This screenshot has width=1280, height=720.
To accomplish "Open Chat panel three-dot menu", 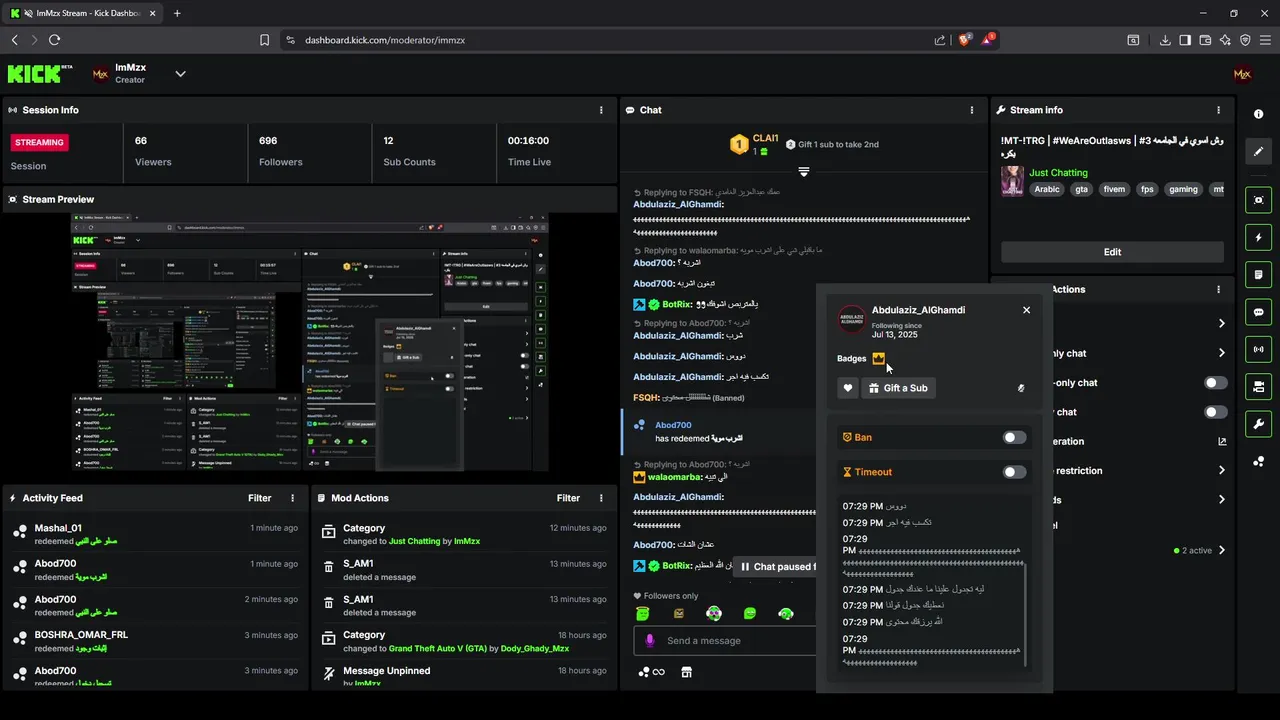I will tap(972, 110).
